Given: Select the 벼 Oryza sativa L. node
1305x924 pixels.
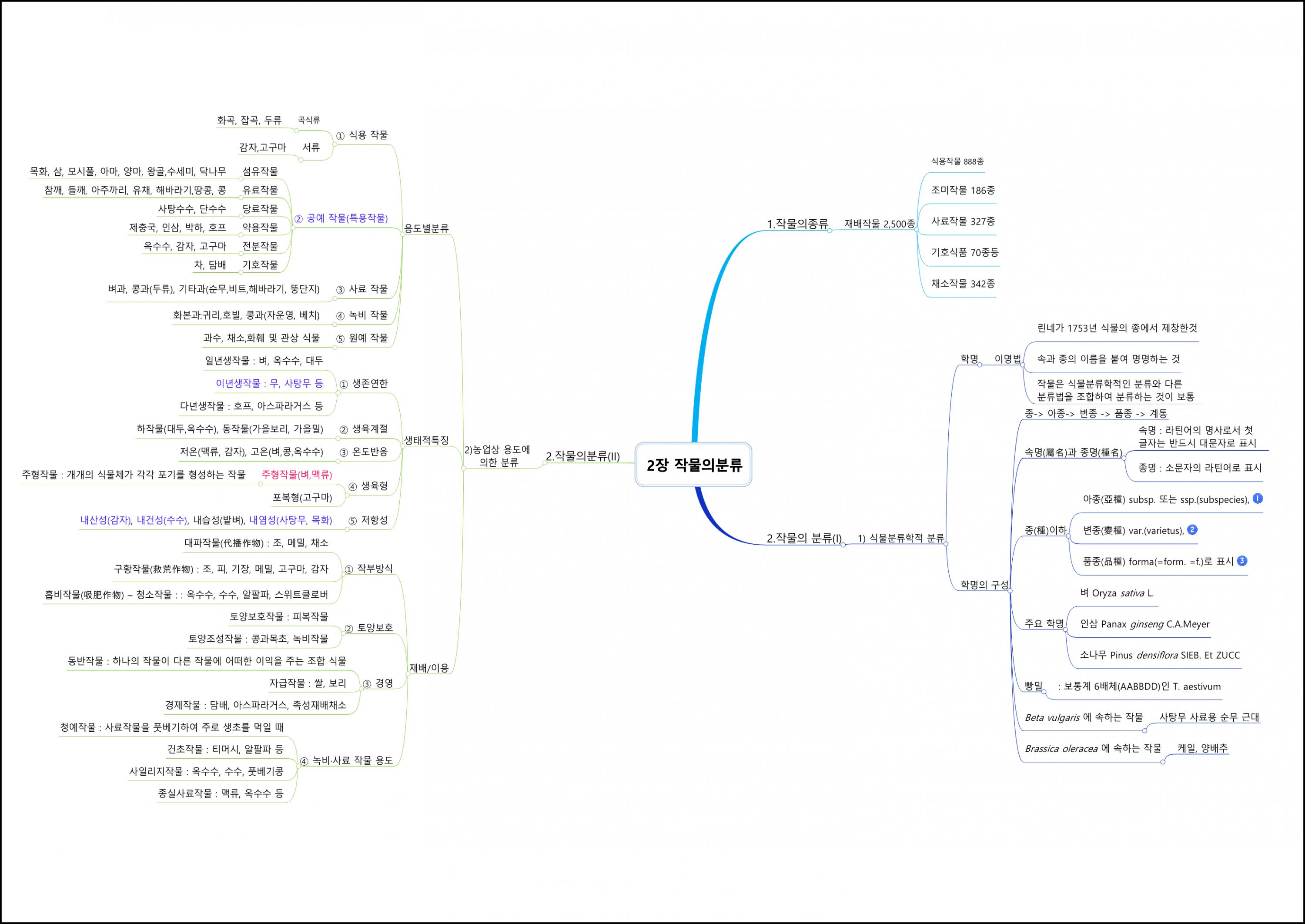Looking at the screenshot, I should point(1117,593).
